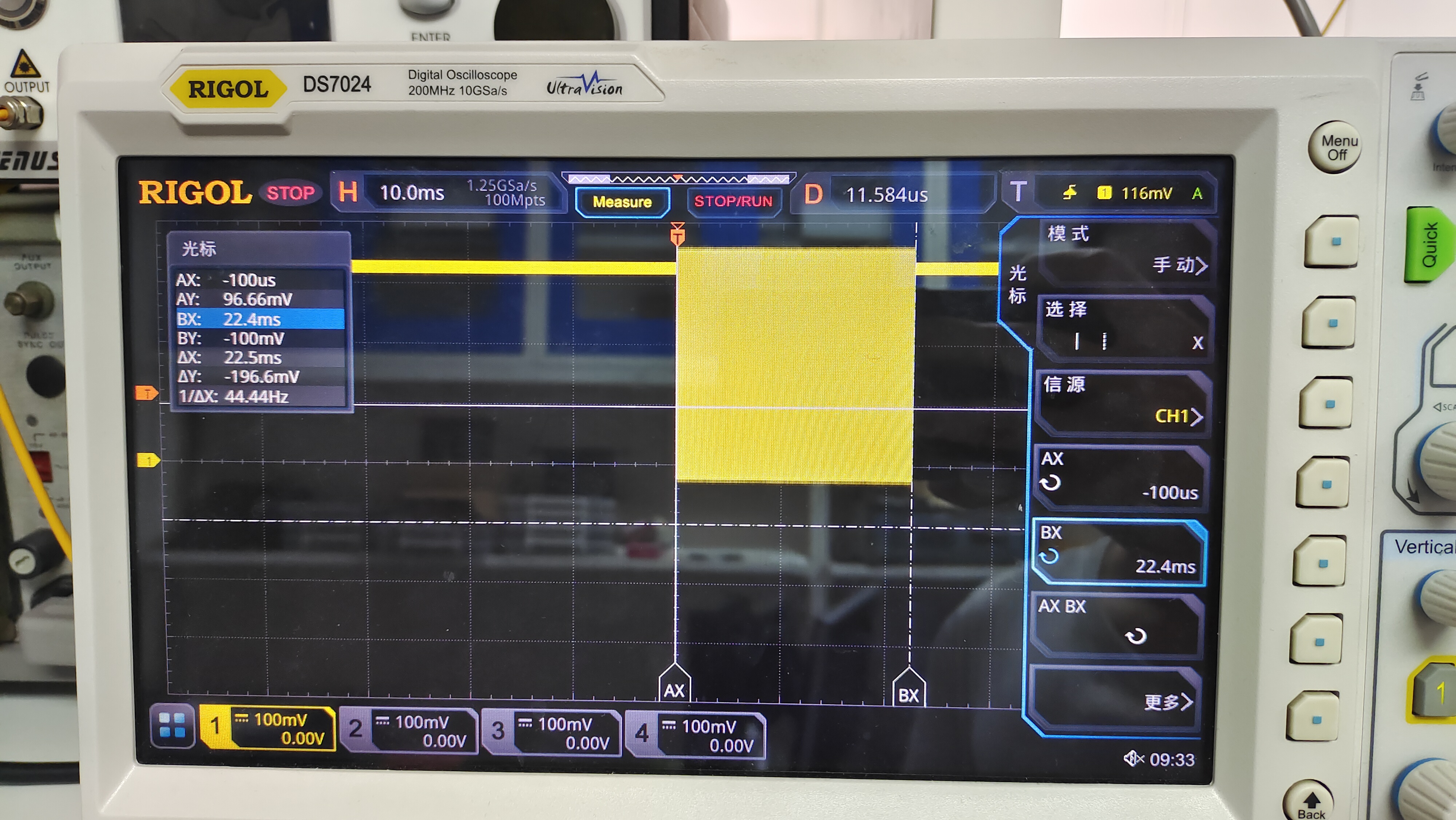Click the BY: -100mV readout row
This screenshot has height=820, width=1456.
tap(260, 338)
